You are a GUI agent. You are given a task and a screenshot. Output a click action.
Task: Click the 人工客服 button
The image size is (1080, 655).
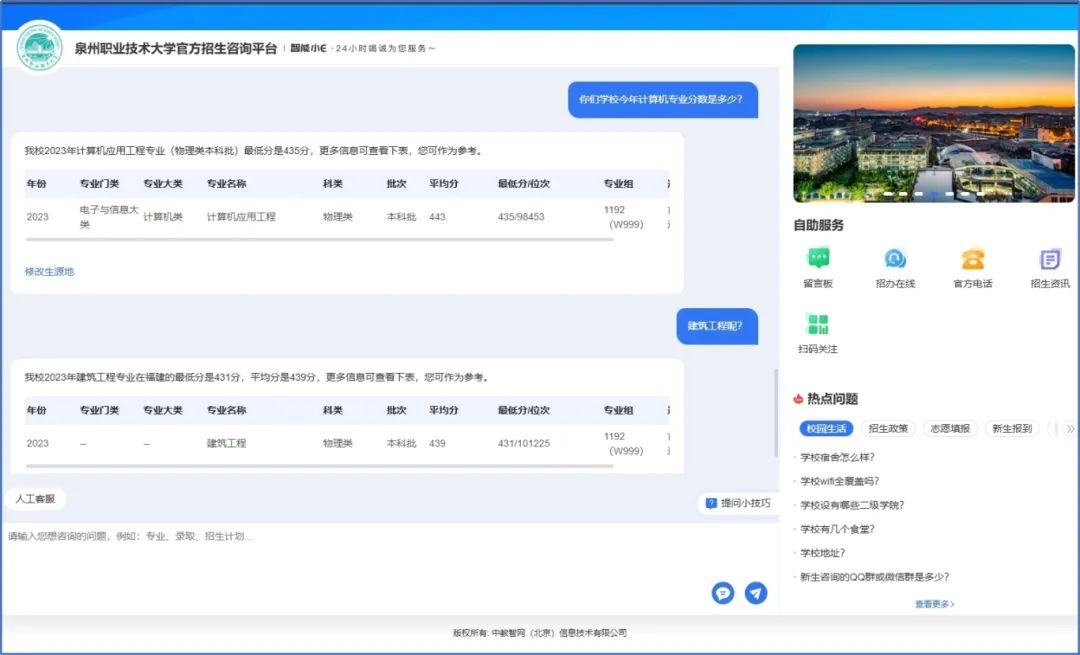coord(35,498)
